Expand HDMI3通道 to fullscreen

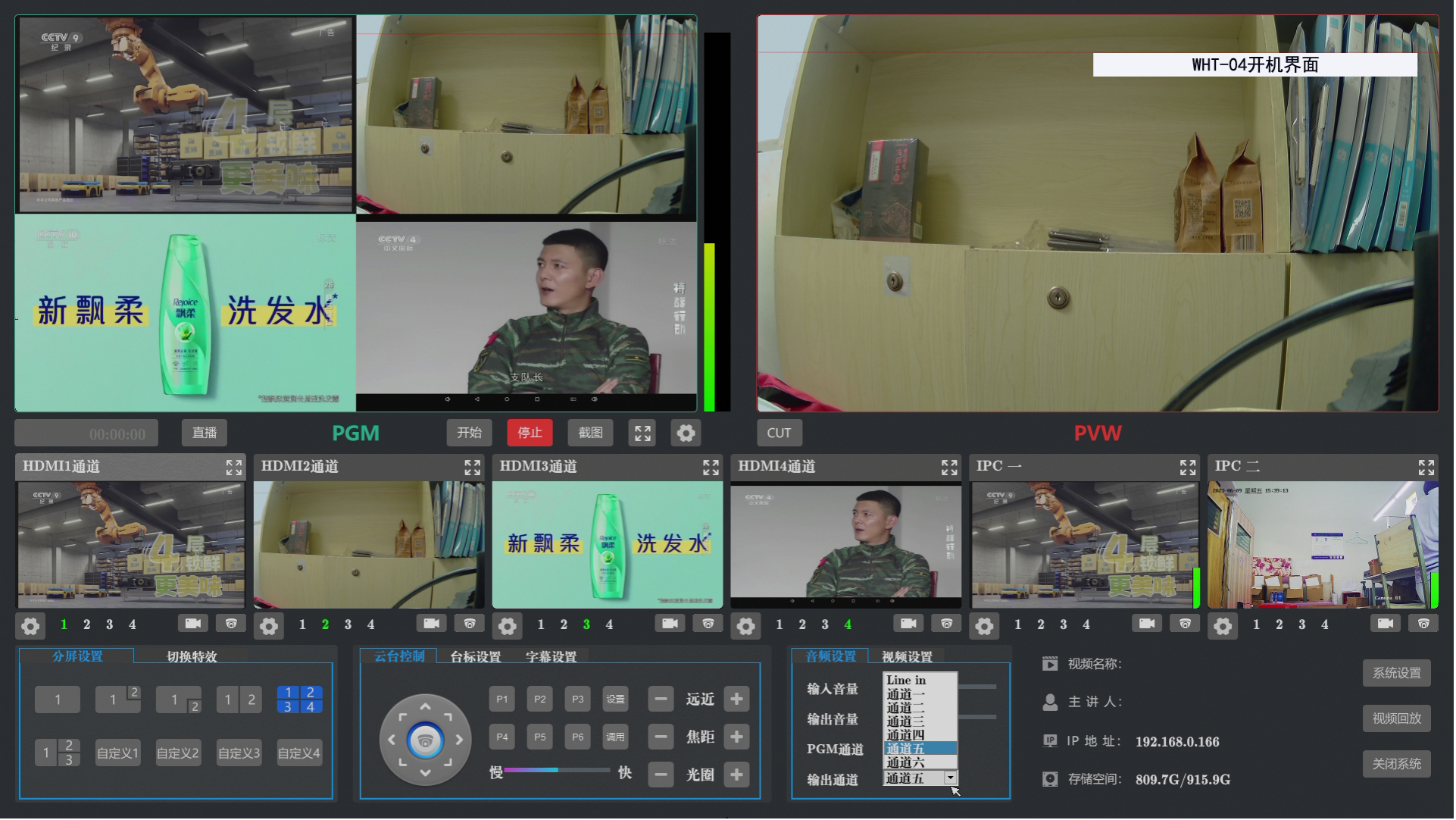tap(711, 467)
